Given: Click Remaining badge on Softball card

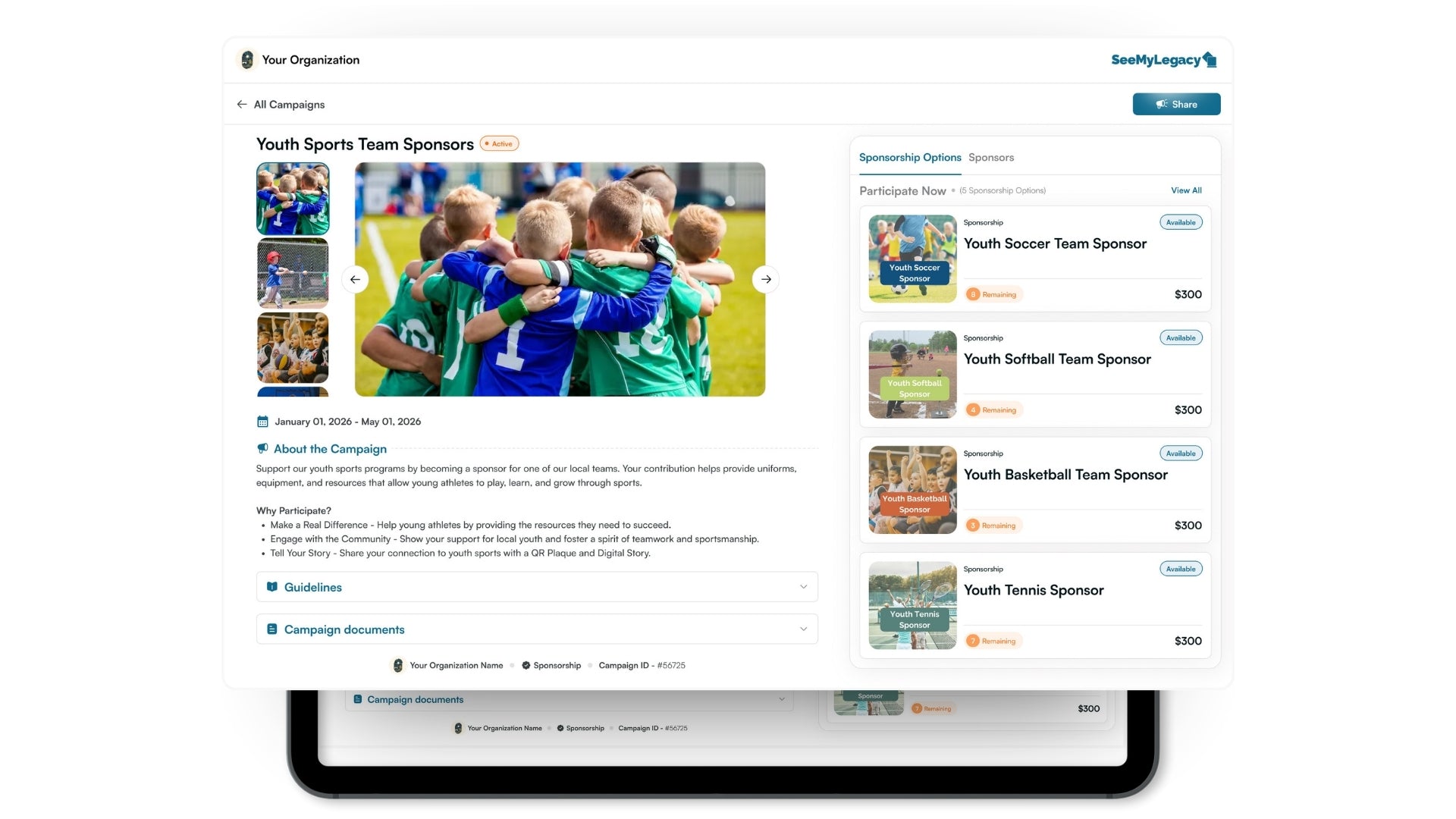Looking at the screenshot, I should [993, 410].
